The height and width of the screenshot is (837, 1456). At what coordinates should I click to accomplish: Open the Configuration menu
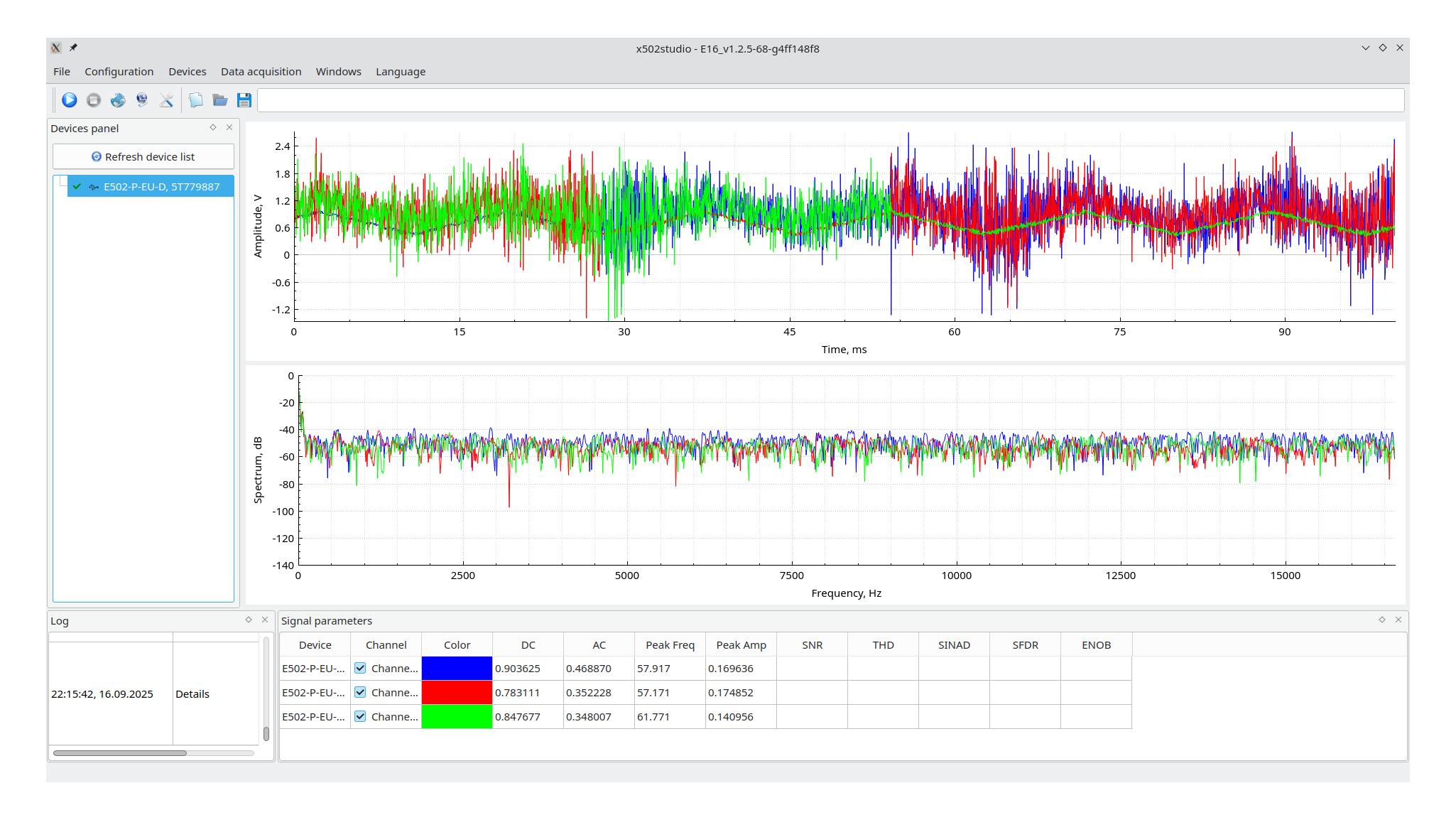pyautogui.click(x=119, y=72)
